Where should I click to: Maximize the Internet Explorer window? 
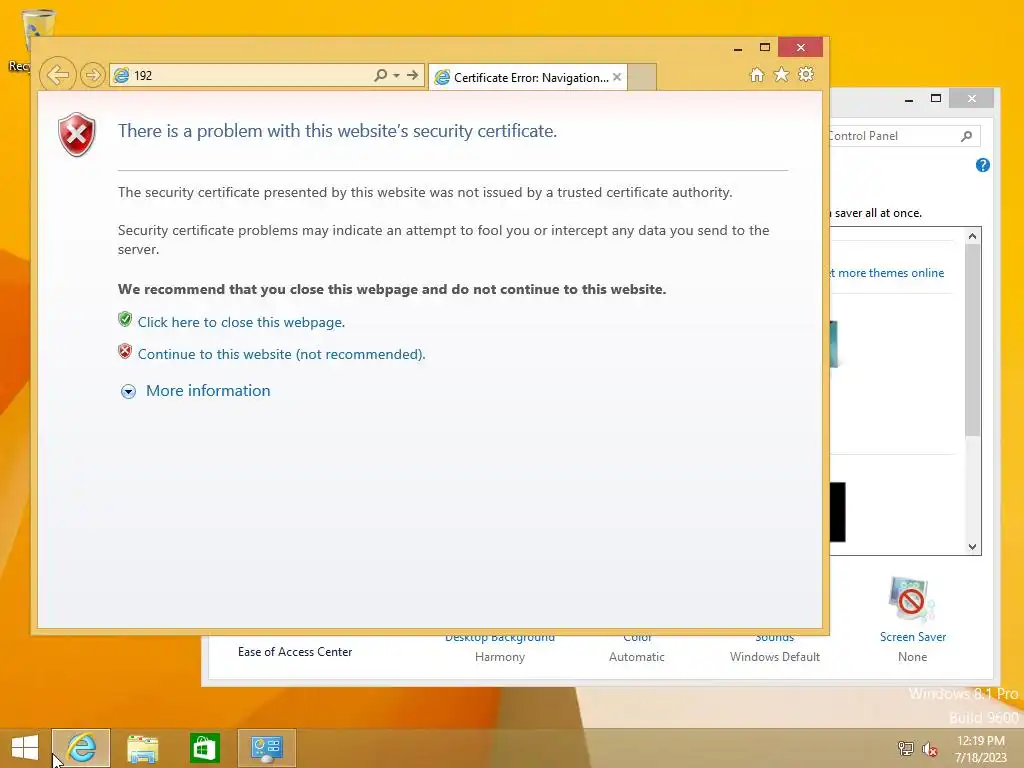tap(765, 47)
